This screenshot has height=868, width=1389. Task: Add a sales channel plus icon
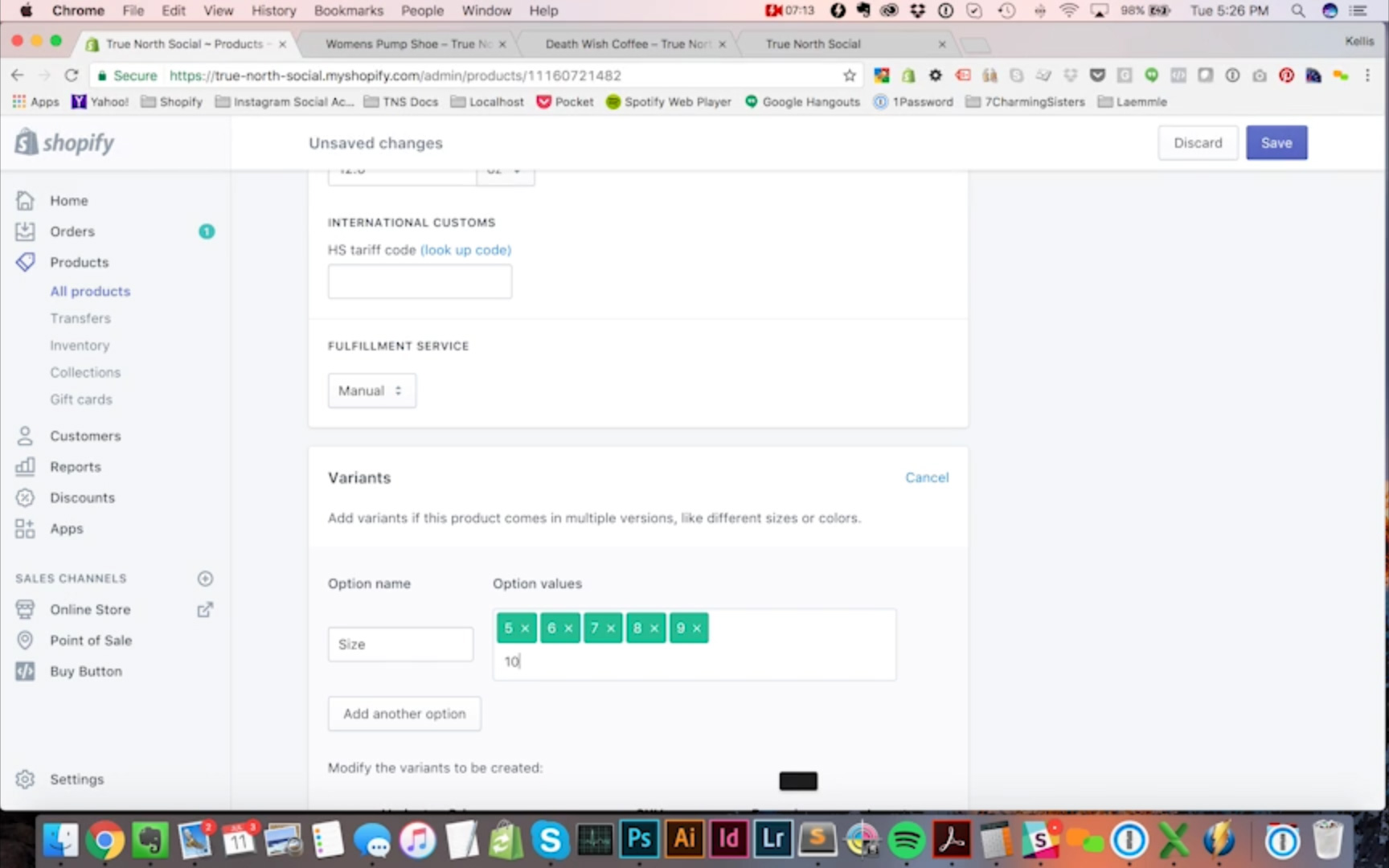(x=205, y=578)
